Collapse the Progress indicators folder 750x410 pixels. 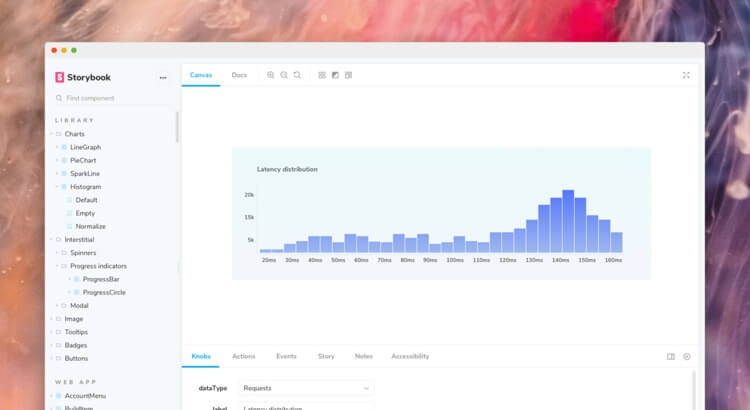pyautogui.click(x=99, y=266)
